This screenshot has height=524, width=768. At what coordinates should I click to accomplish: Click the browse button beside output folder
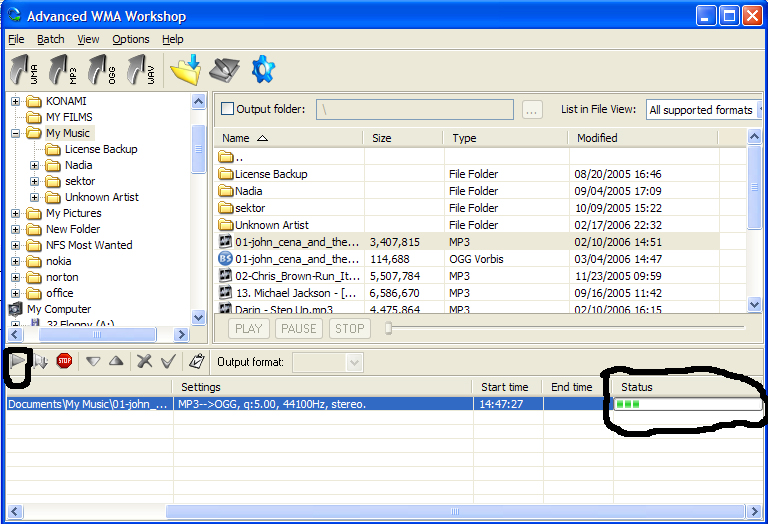[532, 110]
